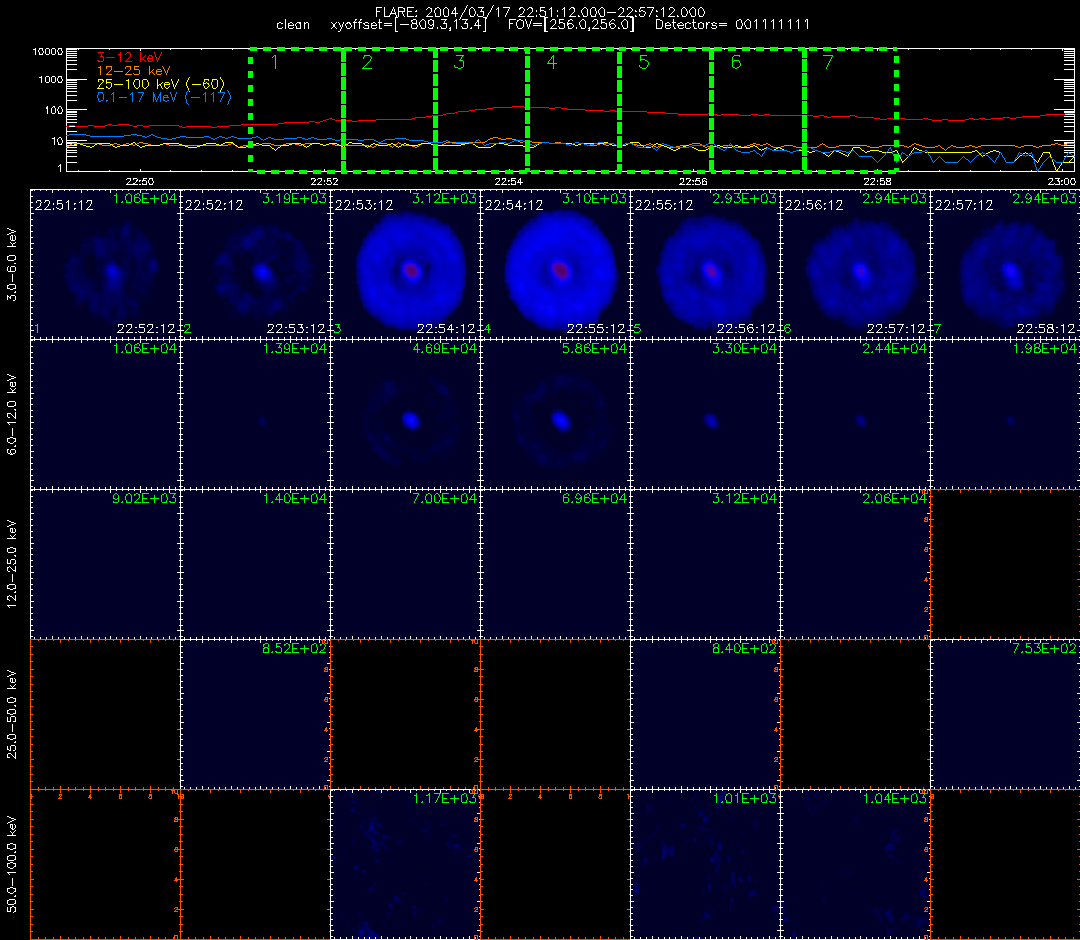
Task: Select time interval 7 in the light curve
Action: pos(851,110)
